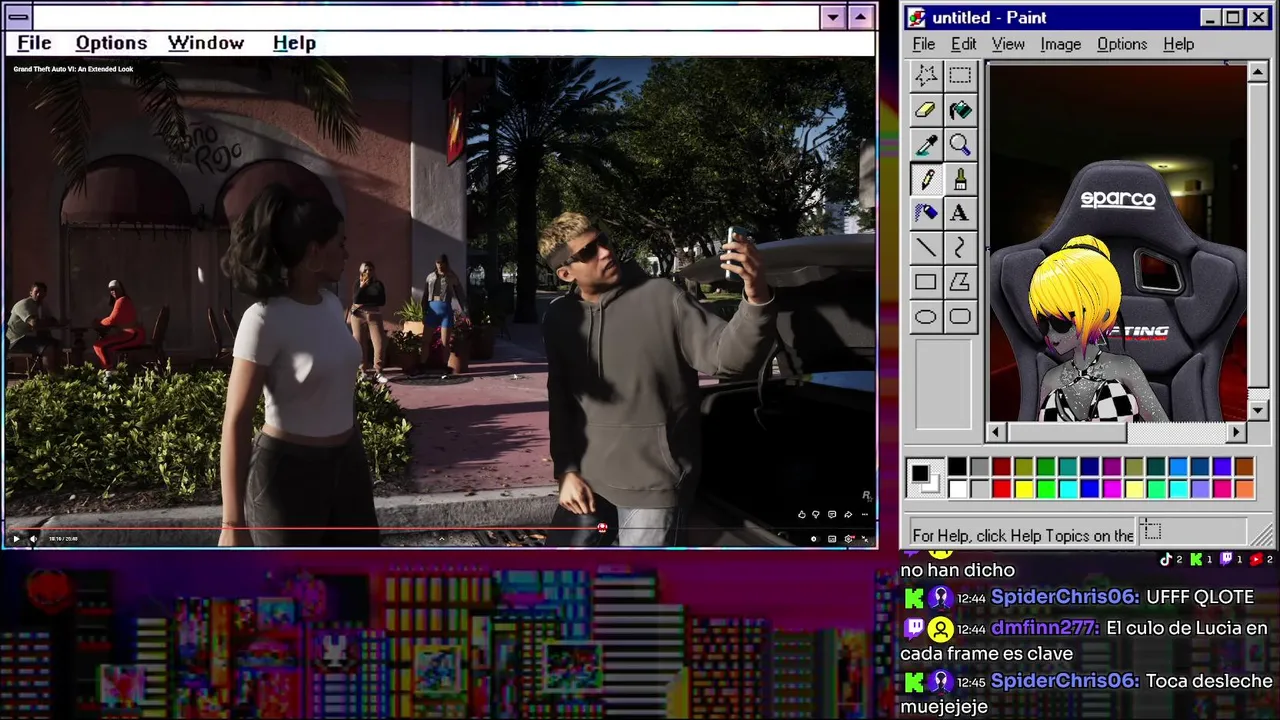The height and width of the screenshot is (720, 1280).
Task: Pick the bright yellow color swatch
Action: [1024, 489]
